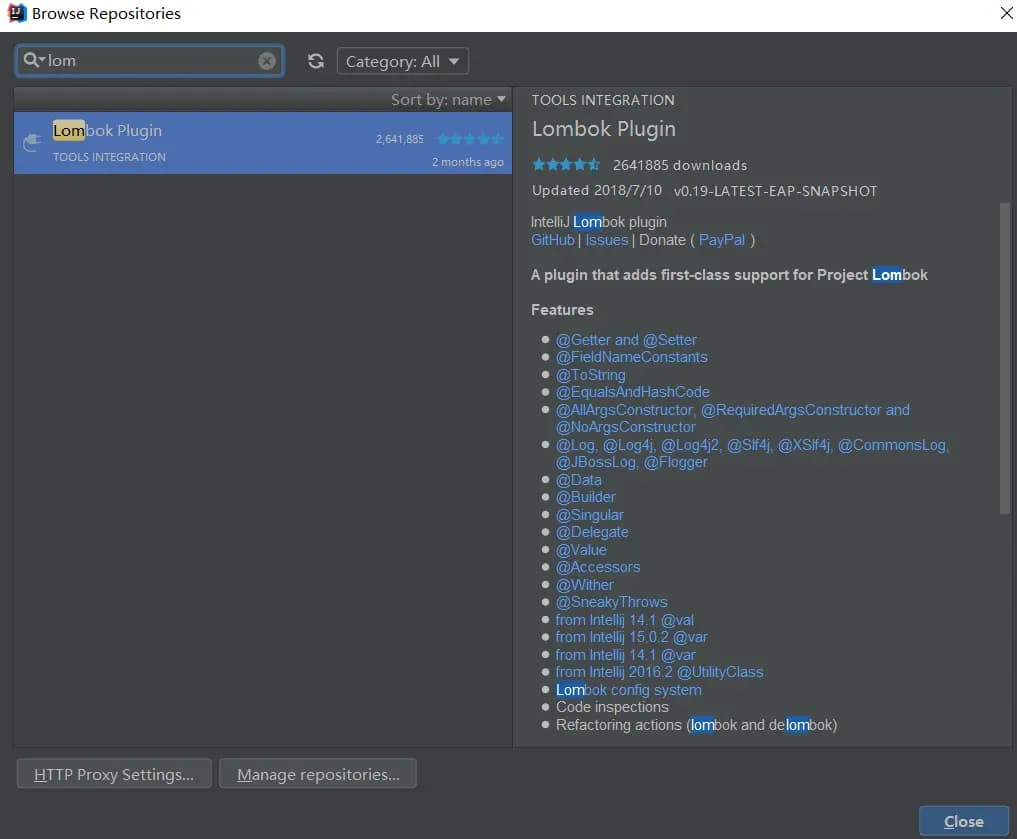The image size is (1017, 839).
Task: Click the Manage repositories button
Action: (318, 774)
